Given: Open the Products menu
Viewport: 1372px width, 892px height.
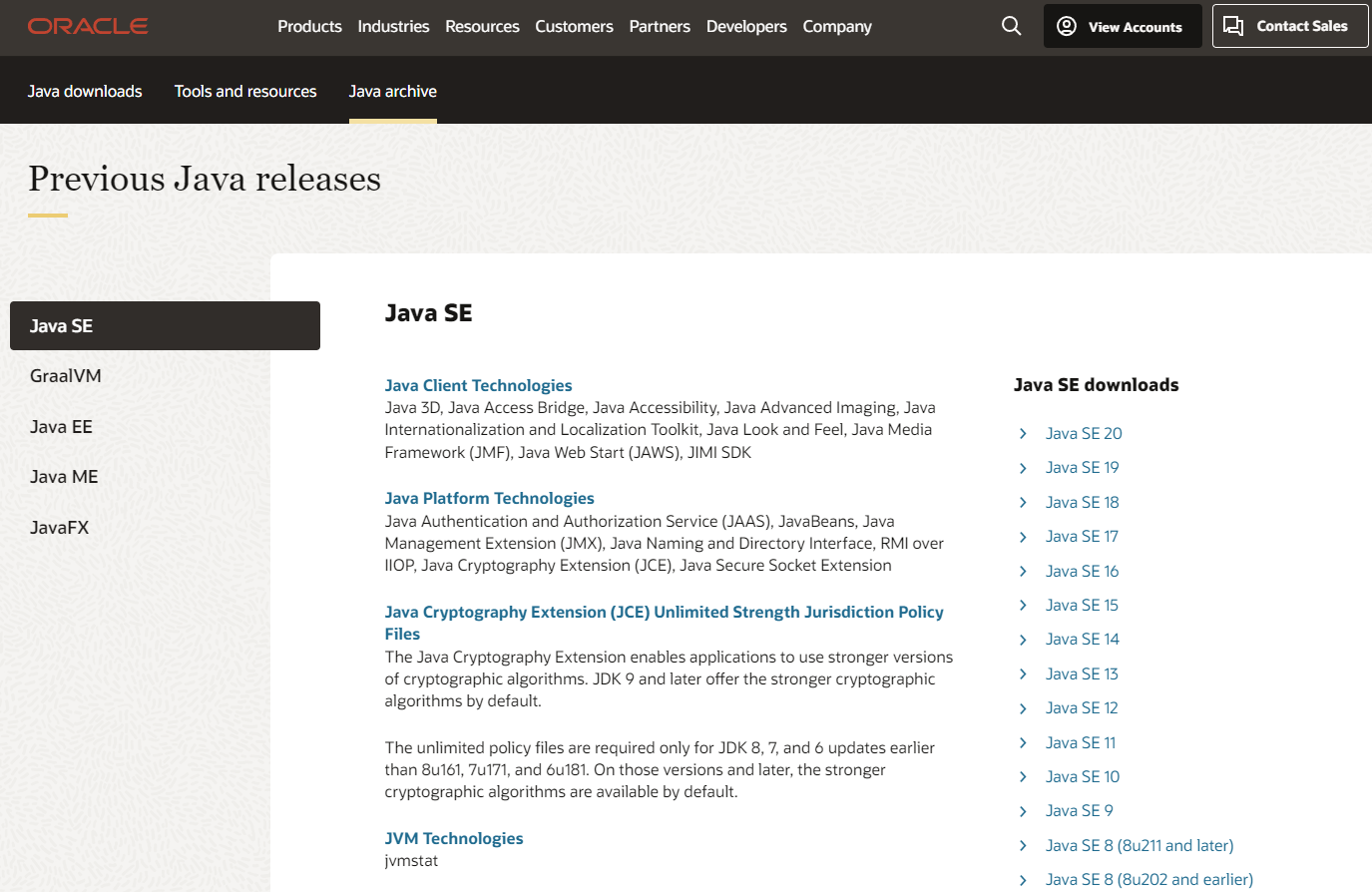Looking at the screenshot, I should coord(309,26).
